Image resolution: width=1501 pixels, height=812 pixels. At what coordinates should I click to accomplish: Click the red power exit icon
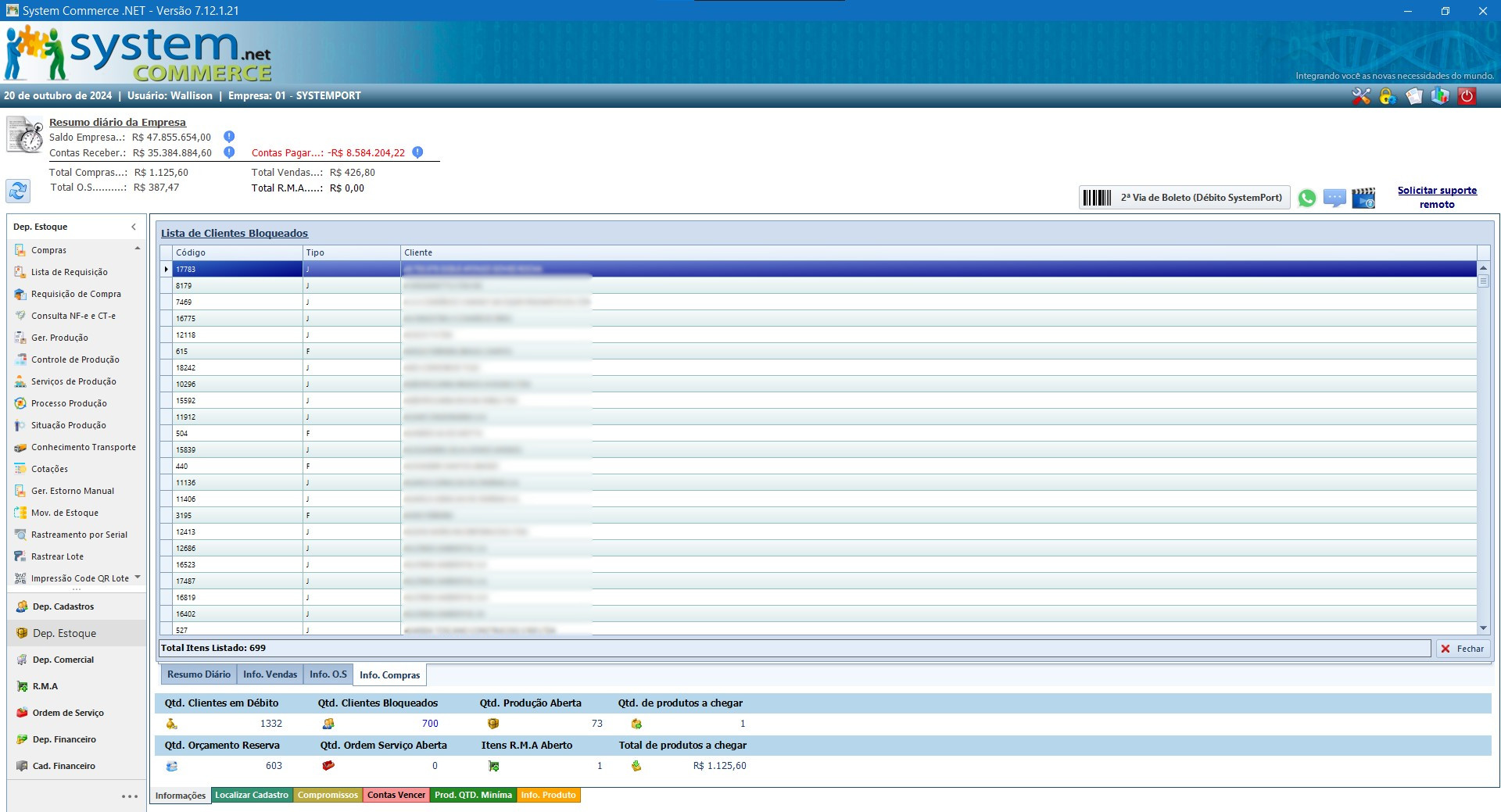click(x=1467, y=96)
